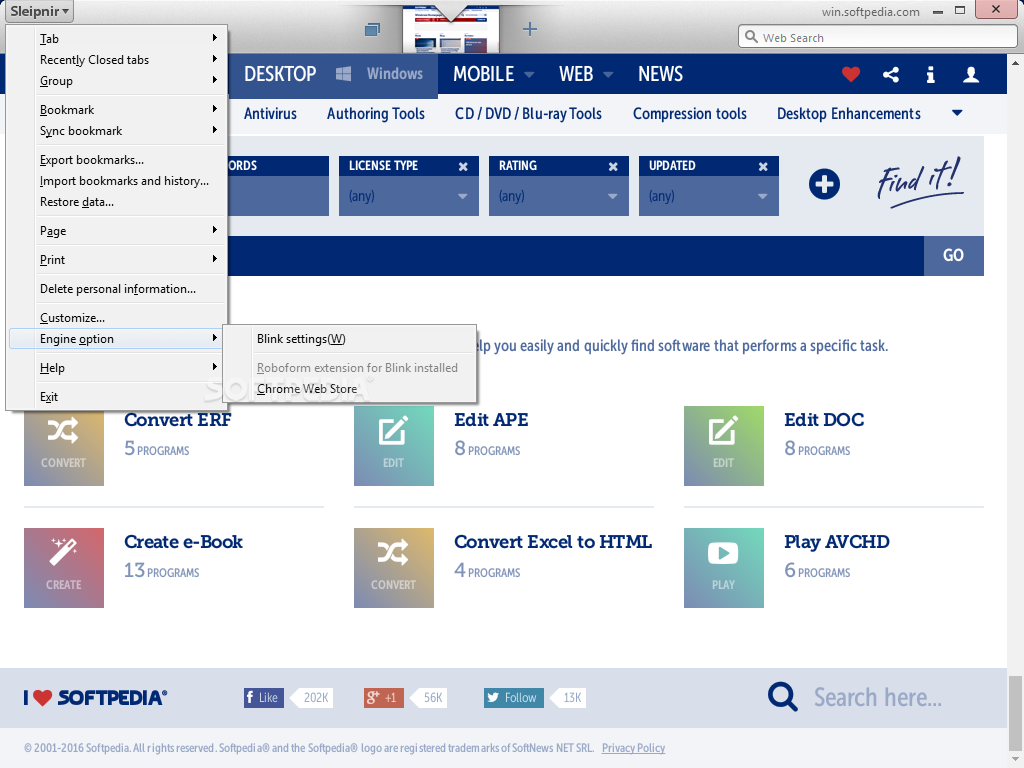This screenshot has width=1024, height=768.
Task: Click the Edit DOC tile icon
Action: 724,446
